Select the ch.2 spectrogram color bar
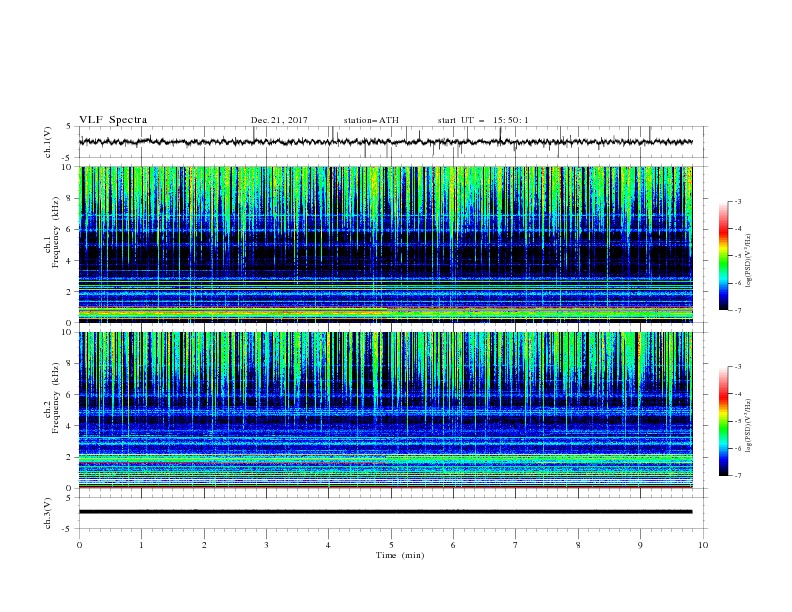The width and height of the screenshot is (792, 612). pos(723,421)
